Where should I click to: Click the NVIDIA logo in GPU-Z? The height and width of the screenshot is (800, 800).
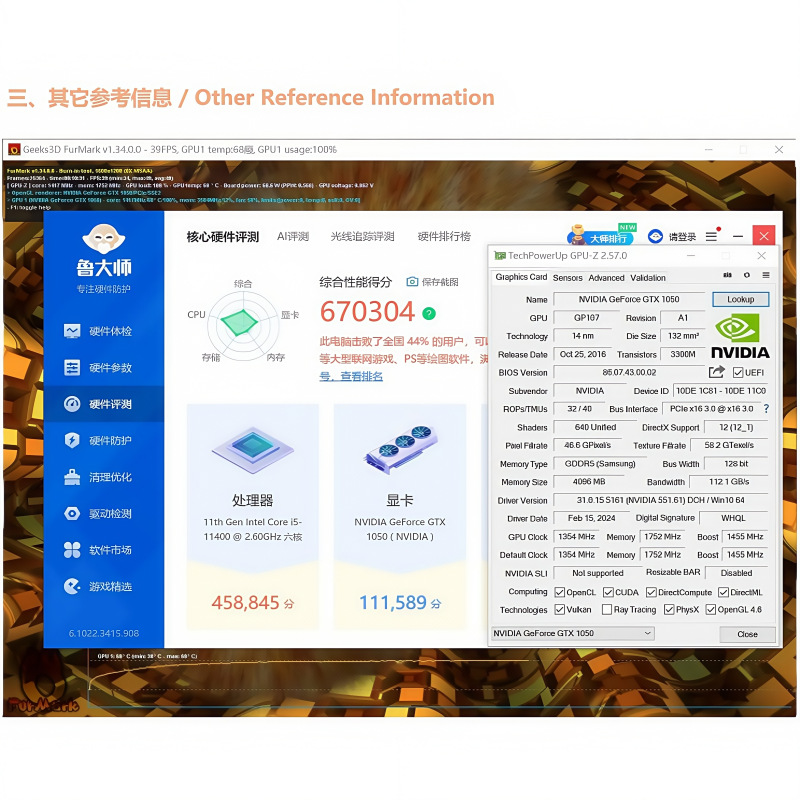tap(740, 336)
